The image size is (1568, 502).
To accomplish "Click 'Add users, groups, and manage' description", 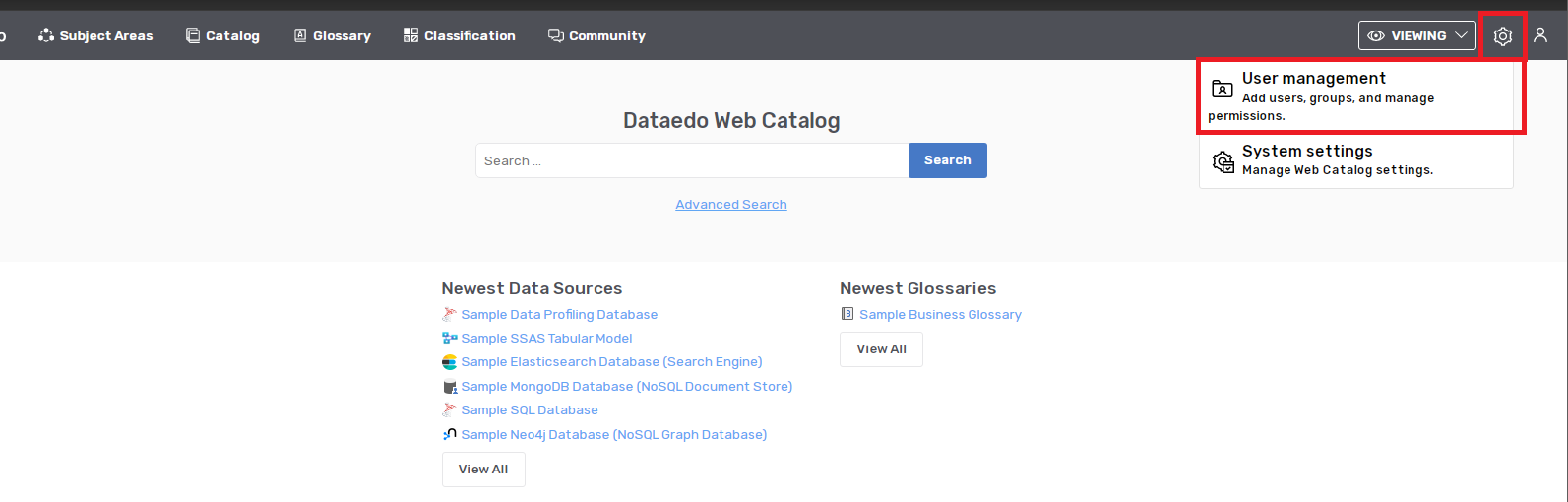I will pos(1338,98).
